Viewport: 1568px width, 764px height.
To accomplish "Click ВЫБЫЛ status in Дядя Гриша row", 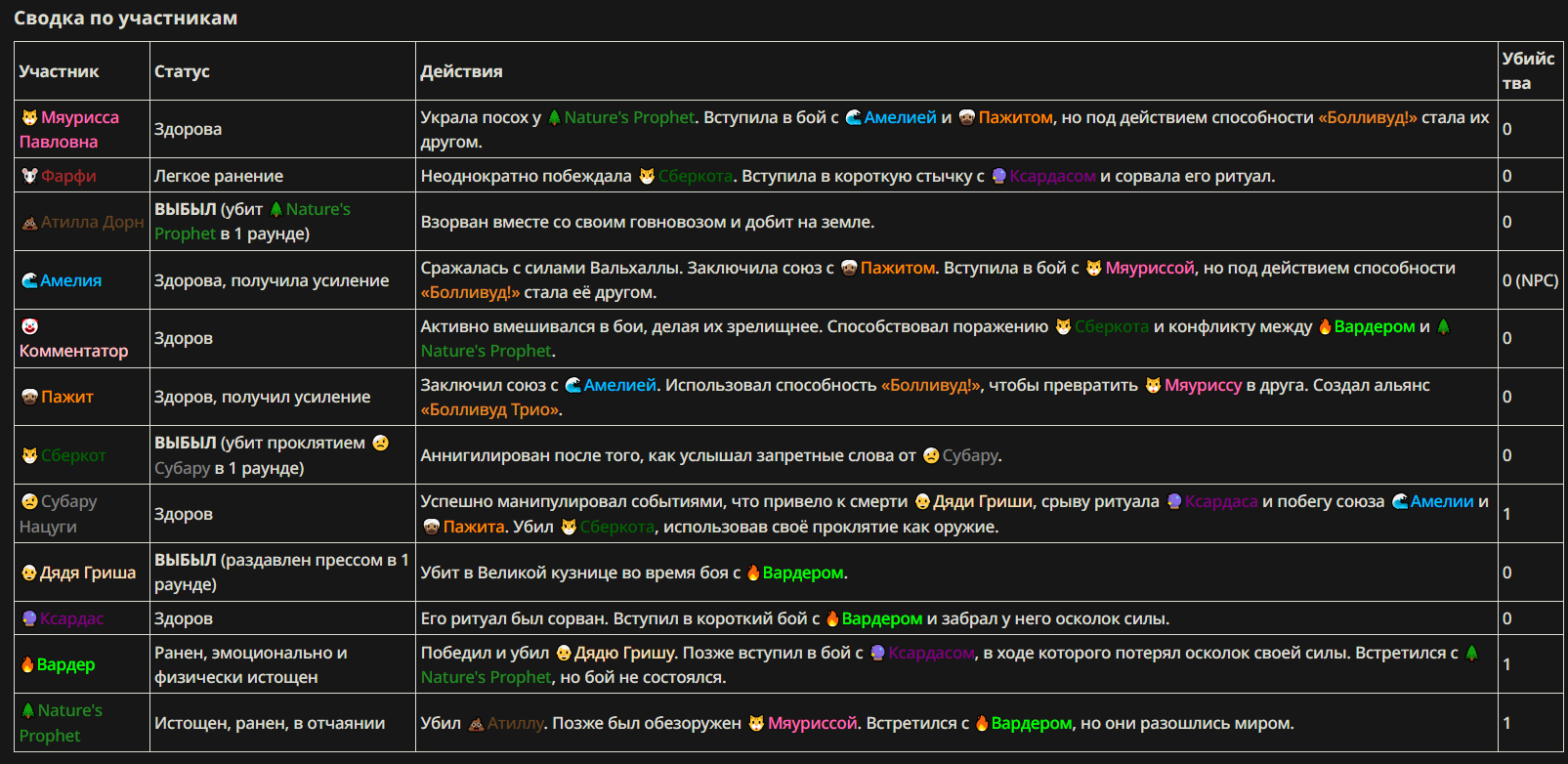I will point(186,560).
